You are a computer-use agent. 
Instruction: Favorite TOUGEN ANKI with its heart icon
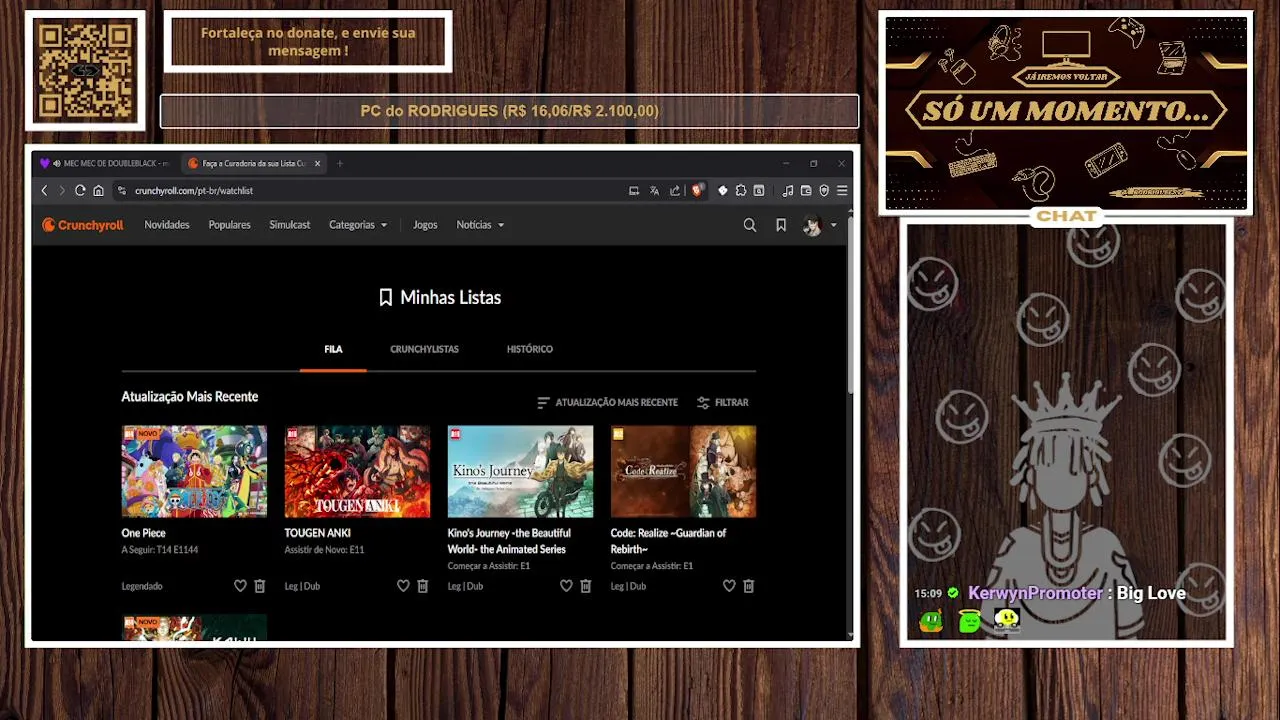[403, 586]
